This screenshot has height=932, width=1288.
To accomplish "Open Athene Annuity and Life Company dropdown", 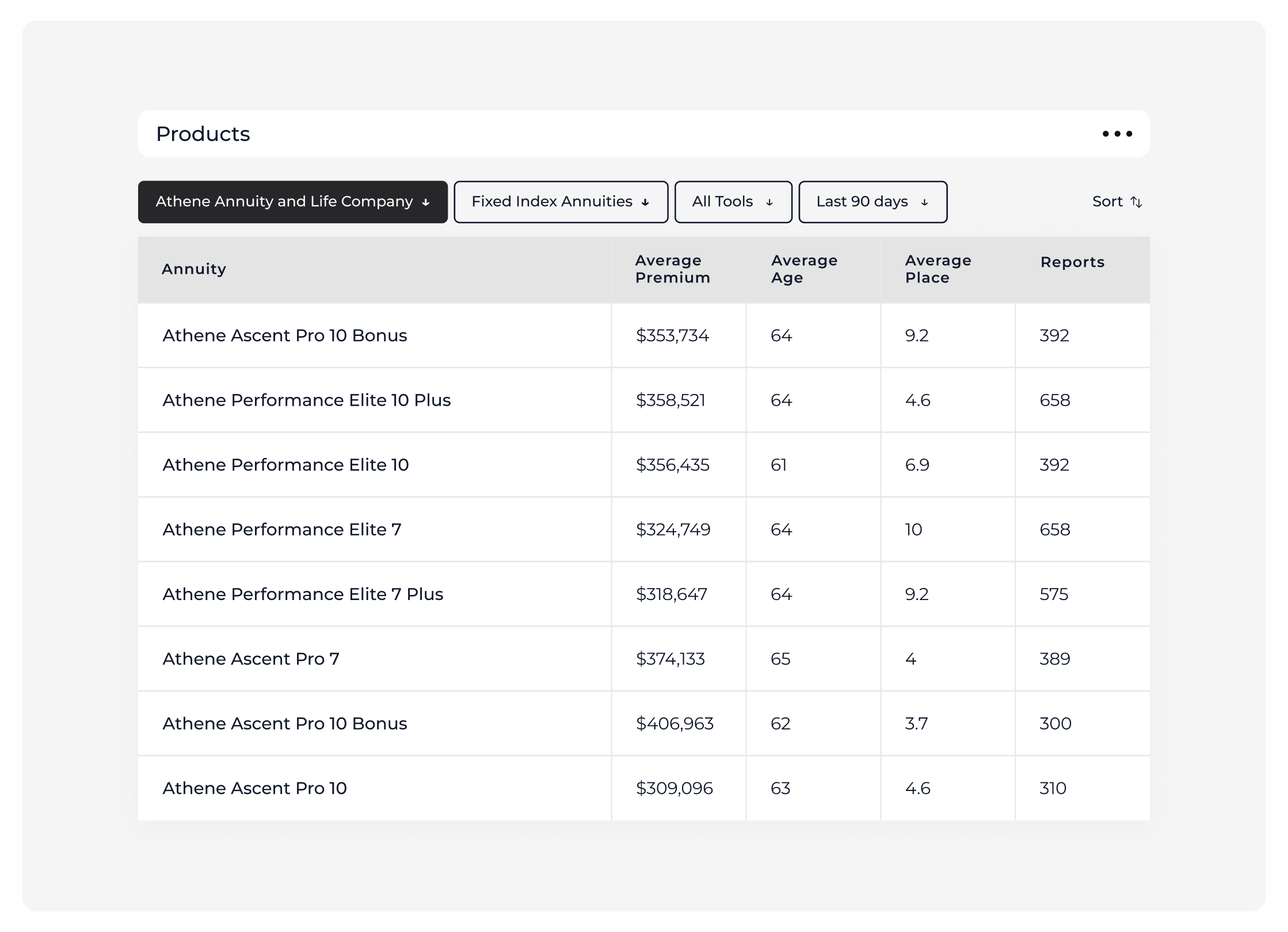I will click(x=293, y=202).
